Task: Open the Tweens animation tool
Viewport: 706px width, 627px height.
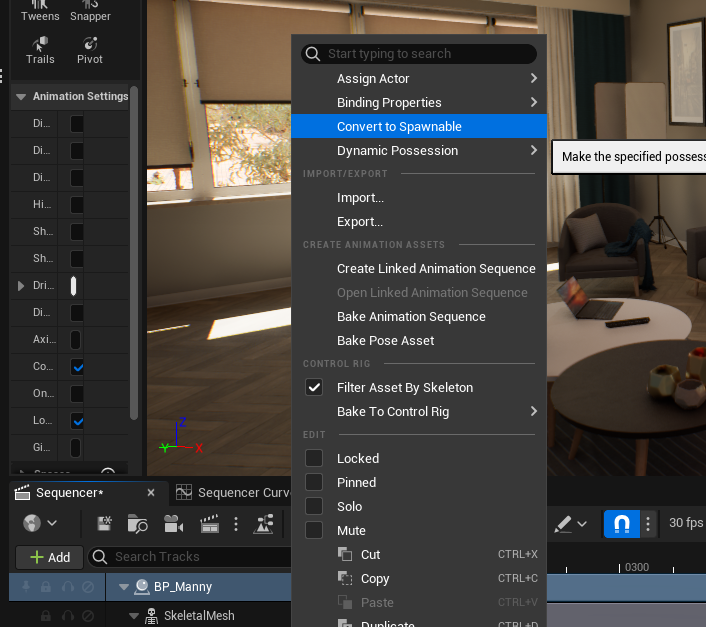Action: [40, 11]
